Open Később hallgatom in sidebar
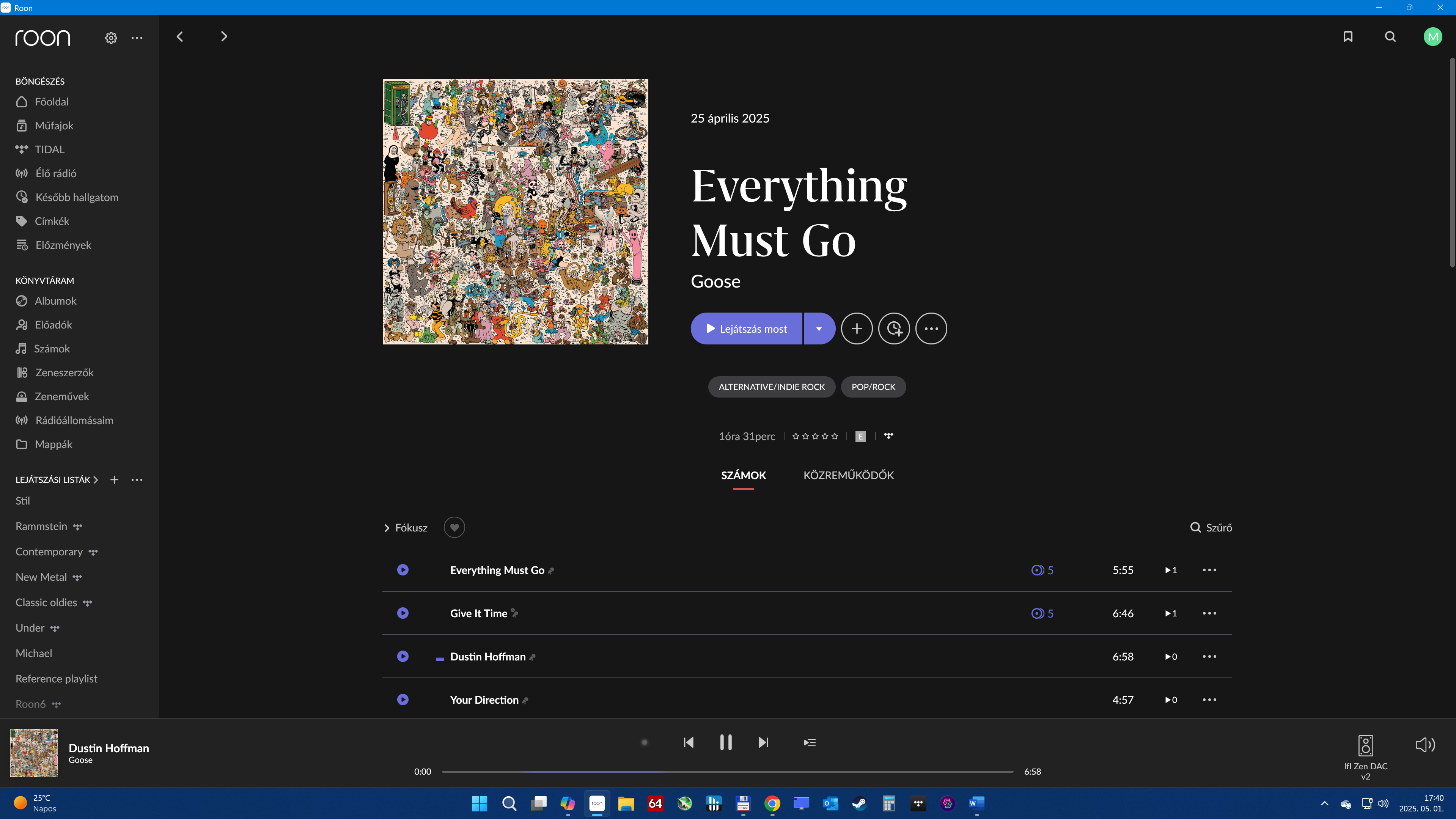The width and height of the screenshot is (1456, 819). [67, 197]
